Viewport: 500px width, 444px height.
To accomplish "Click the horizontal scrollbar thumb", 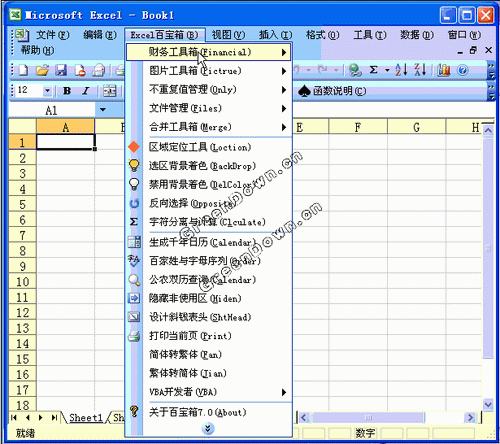I will [x=367, y=417].
